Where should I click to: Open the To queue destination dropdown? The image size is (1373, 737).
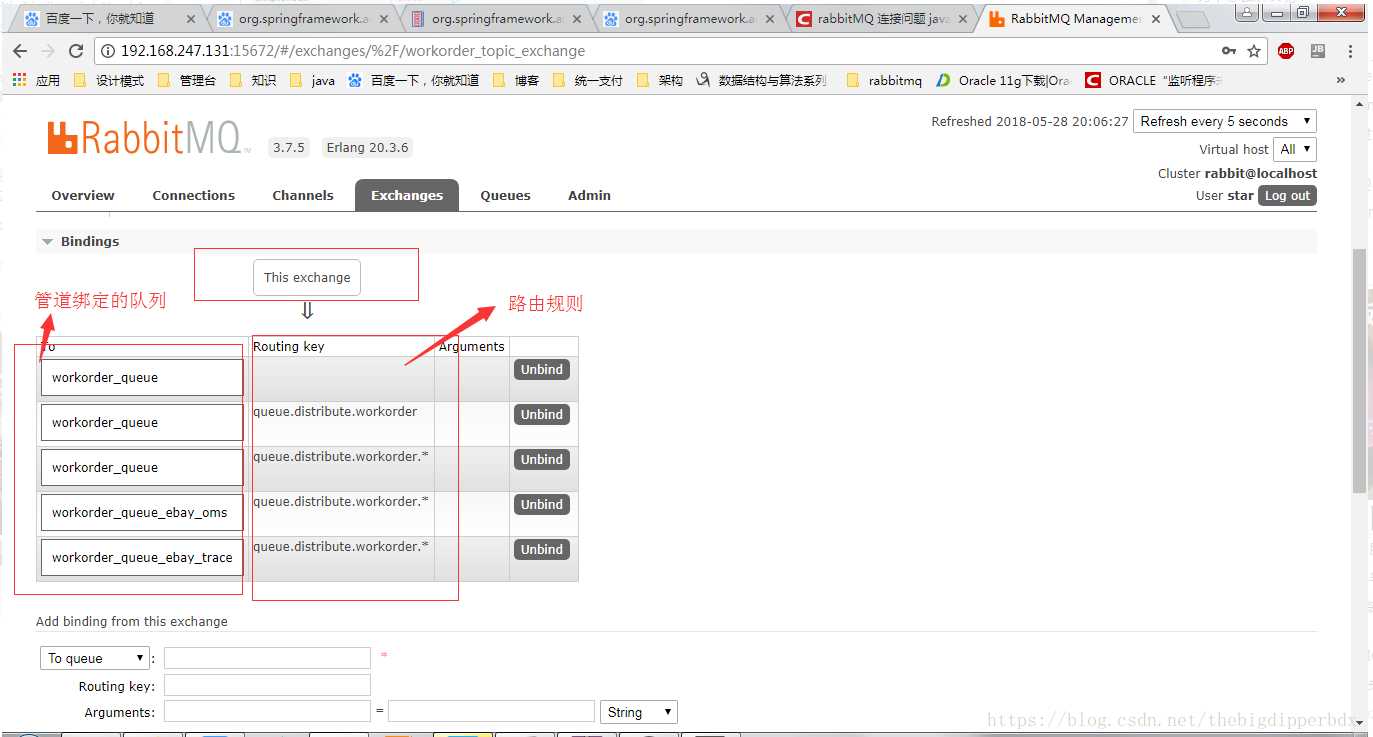95,658
